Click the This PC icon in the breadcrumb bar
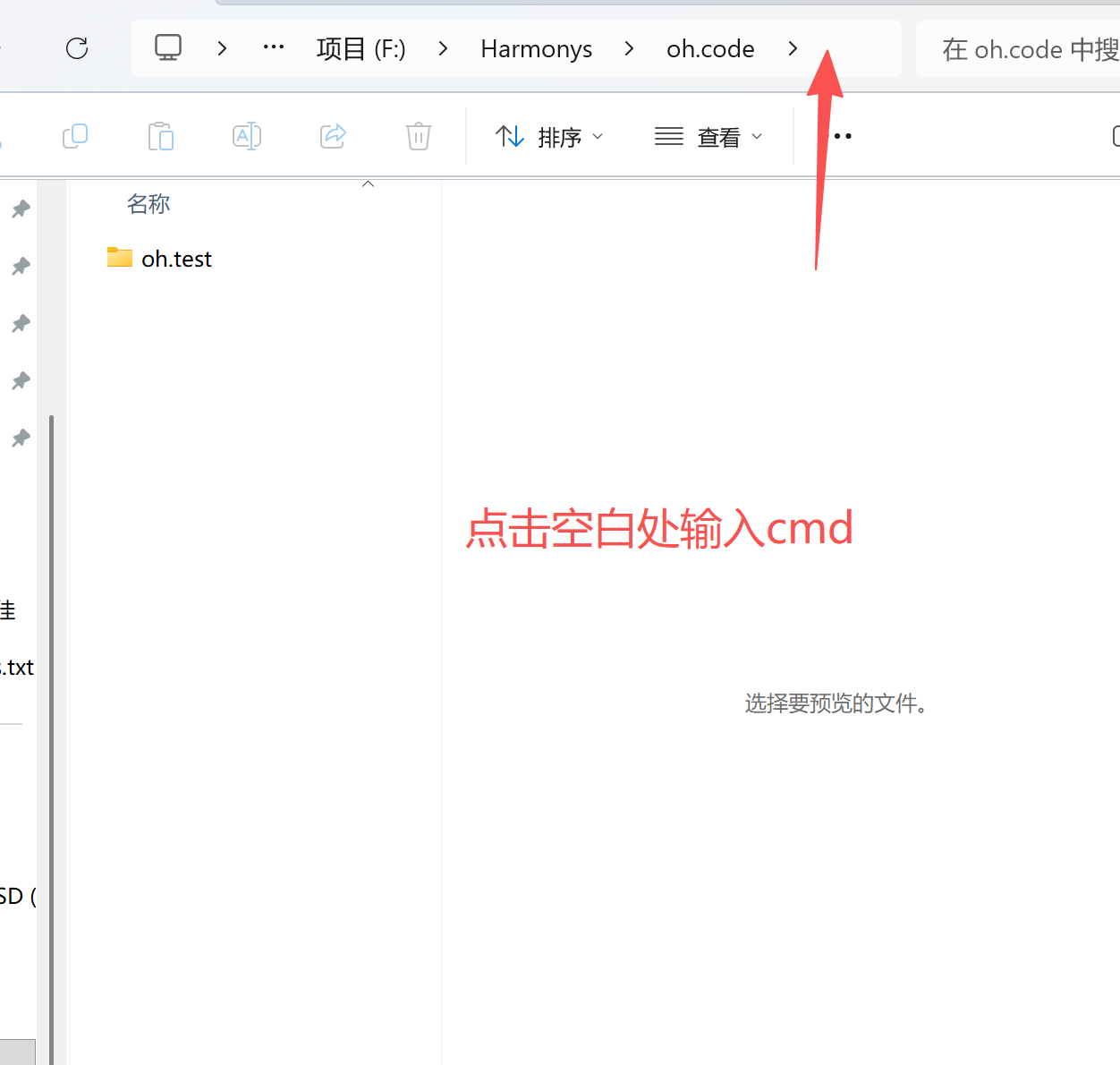The height and width of the screenshot is (1065, 1120). [167, 48]
